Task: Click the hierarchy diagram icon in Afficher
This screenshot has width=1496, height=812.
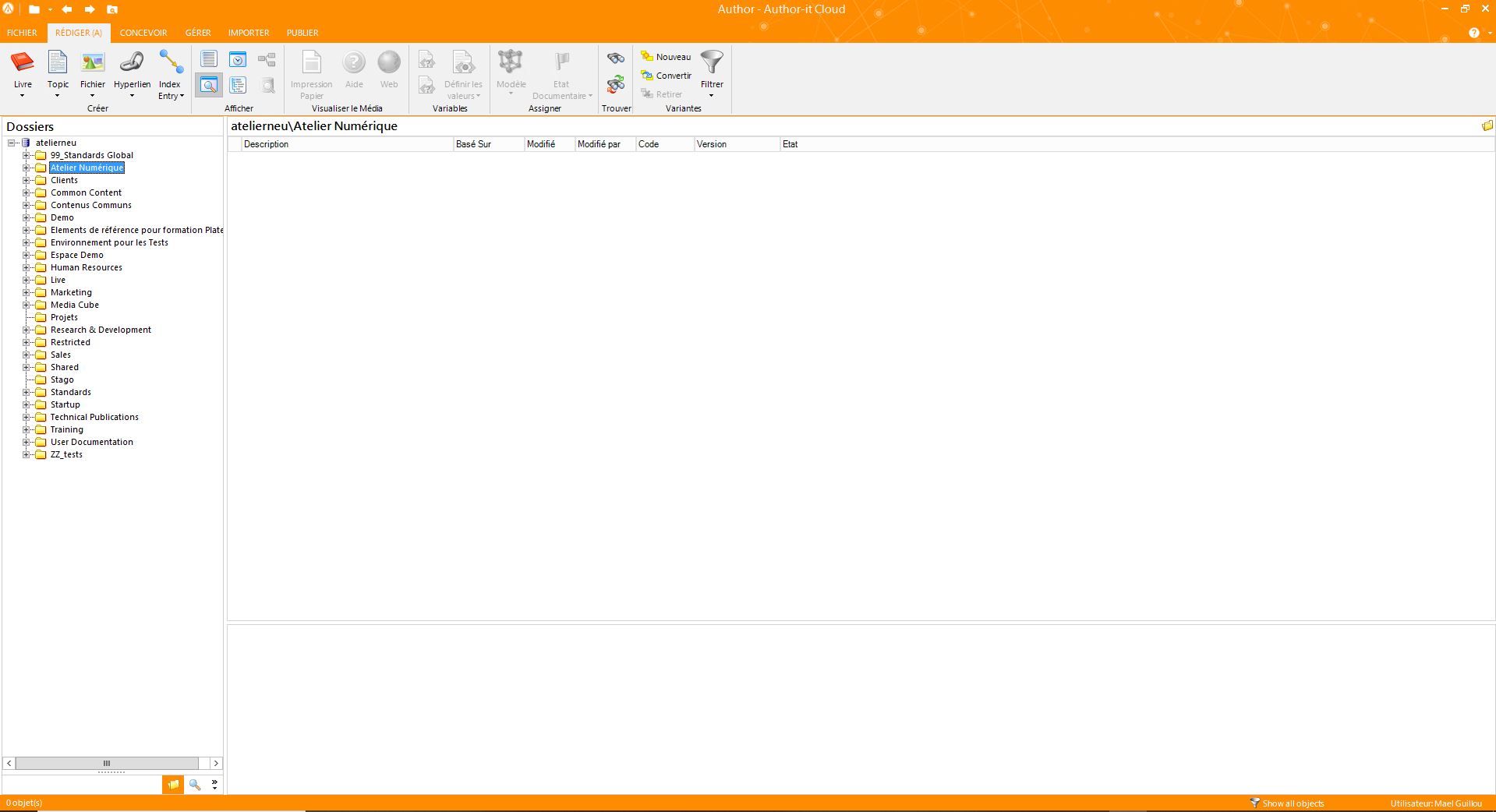Action: coord(267,59)
